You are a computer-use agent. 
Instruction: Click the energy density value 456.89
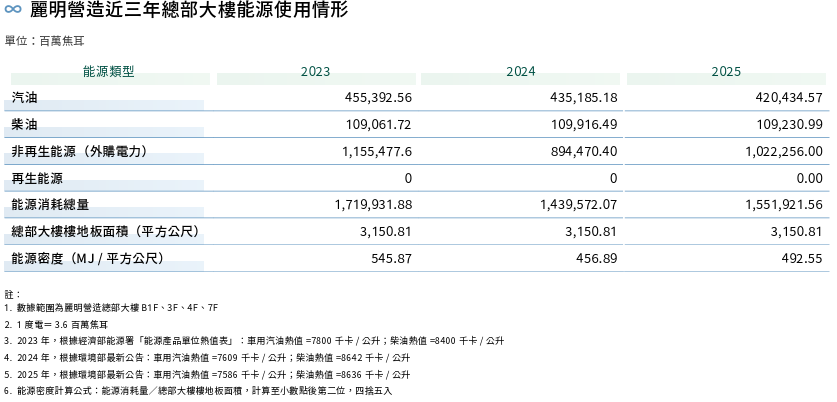coord(597,258)
